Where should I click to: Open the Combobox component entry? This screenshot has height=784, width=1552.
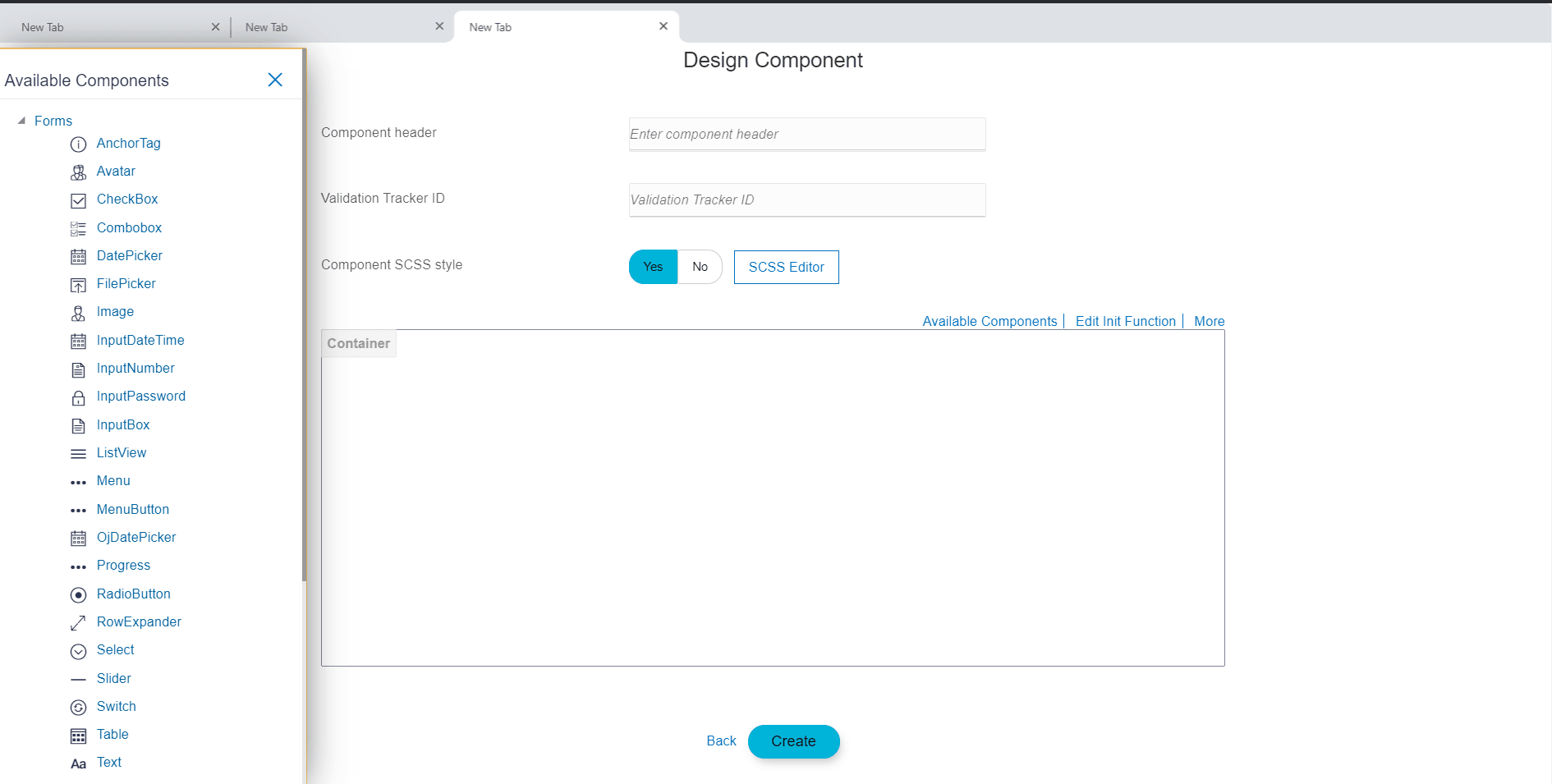128,227
